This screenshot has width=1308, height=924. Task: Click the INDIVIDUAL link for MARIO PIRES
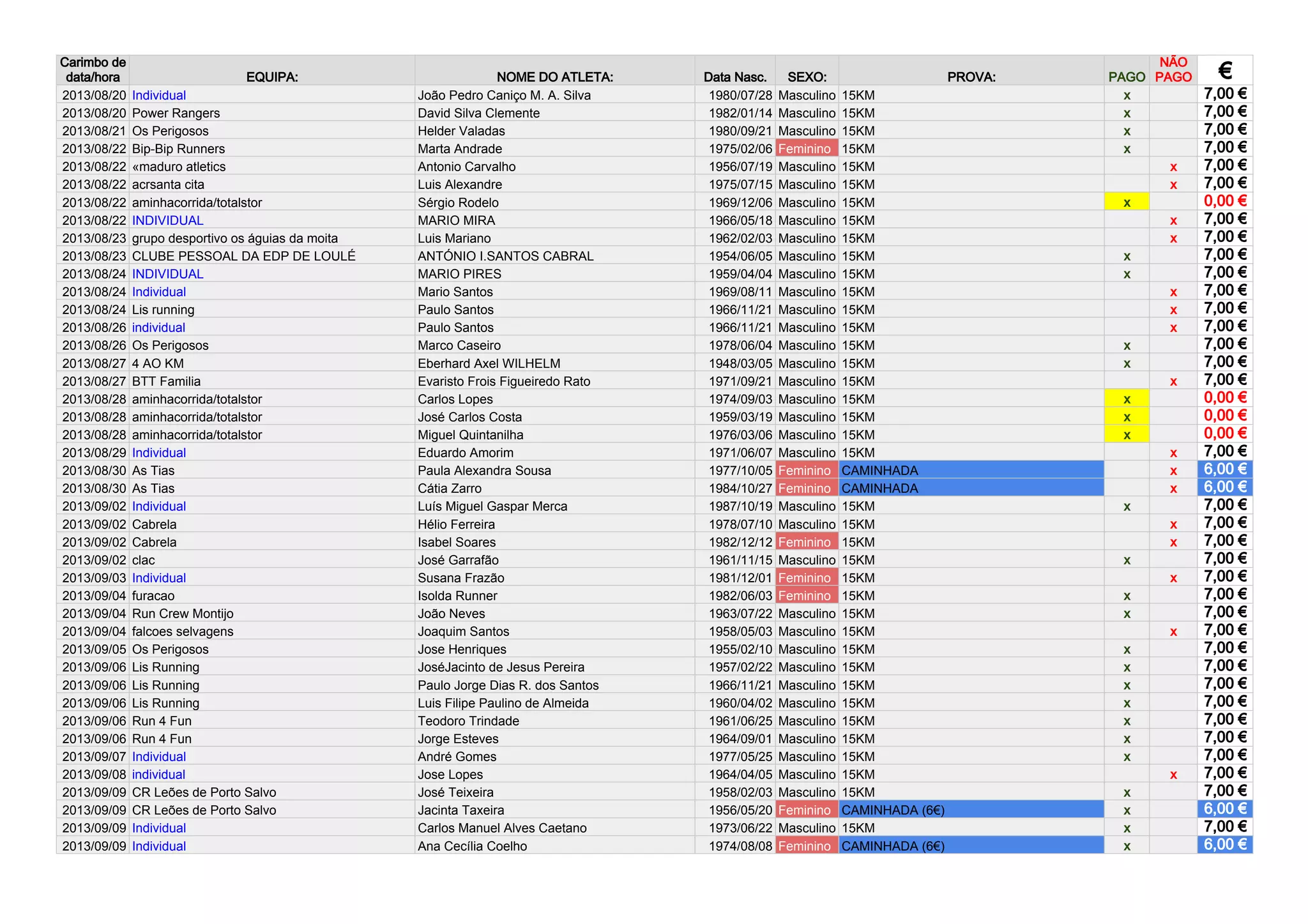(x=167, y=274)
